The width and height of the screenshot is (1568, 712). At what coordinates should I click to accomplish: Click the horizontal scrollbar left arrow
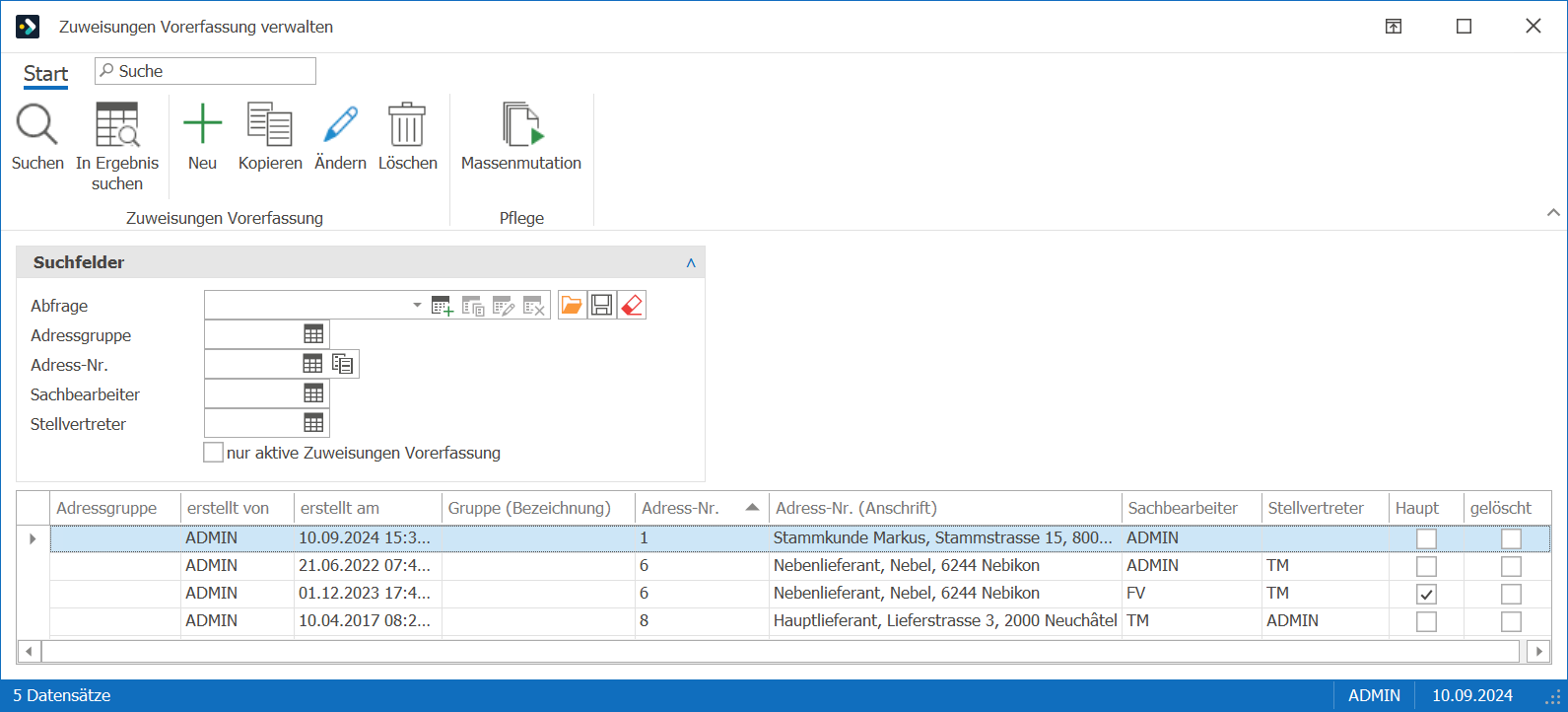click(29, 651)
